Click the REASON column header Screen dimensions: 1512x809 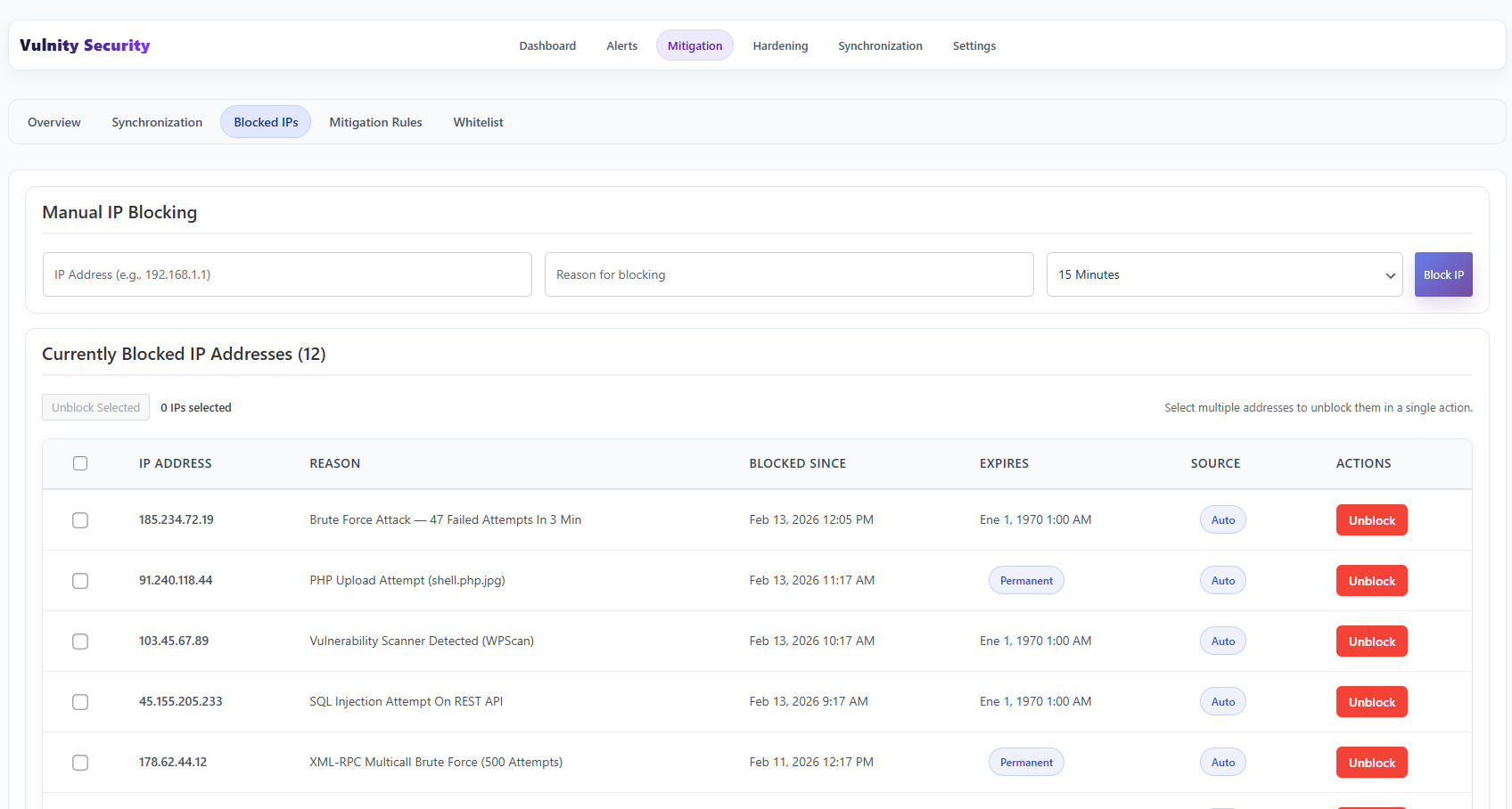335,463
